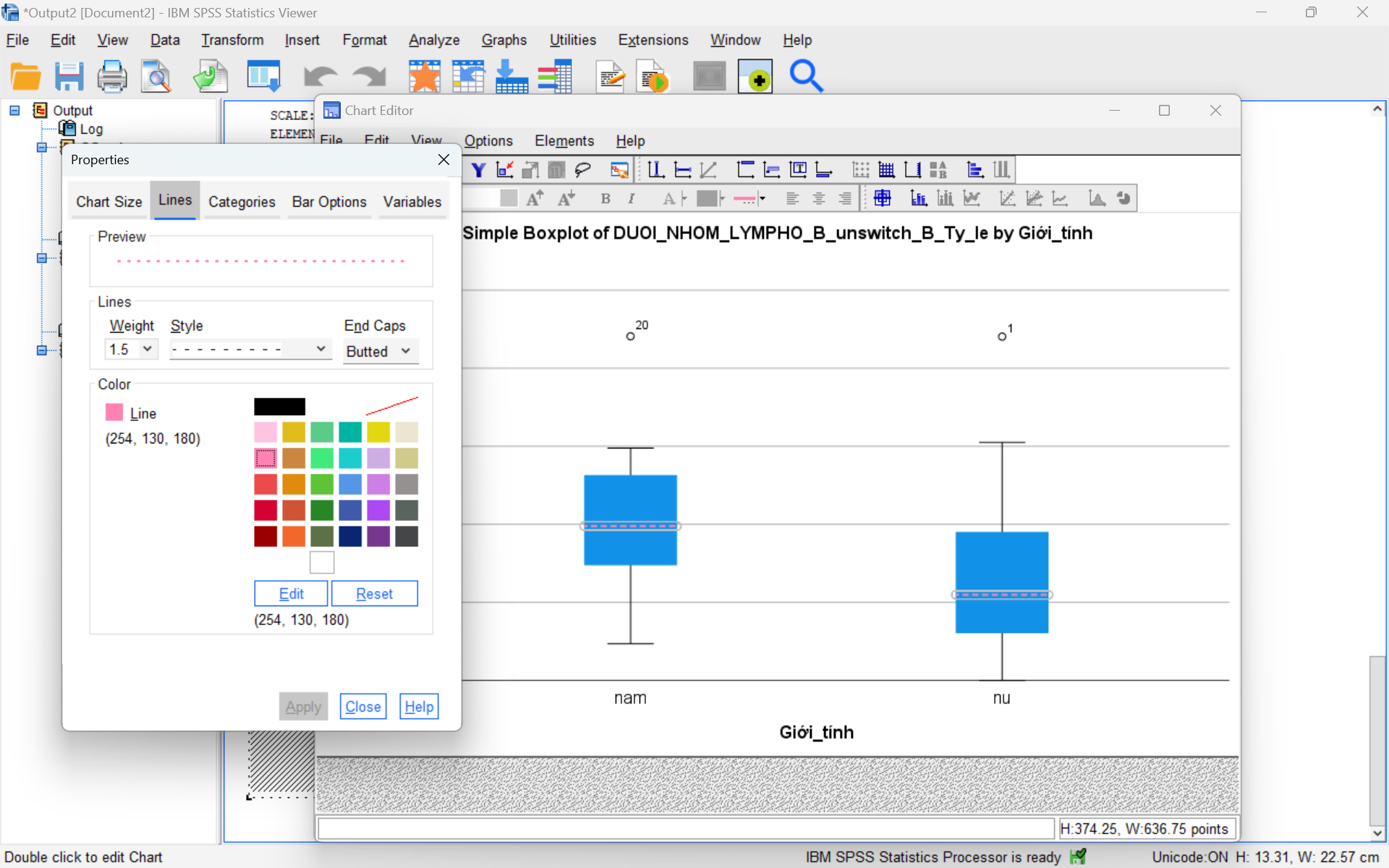
Task: Switch to the Bar Options tab
Action: pyautogui.click(x=329, y=202)
